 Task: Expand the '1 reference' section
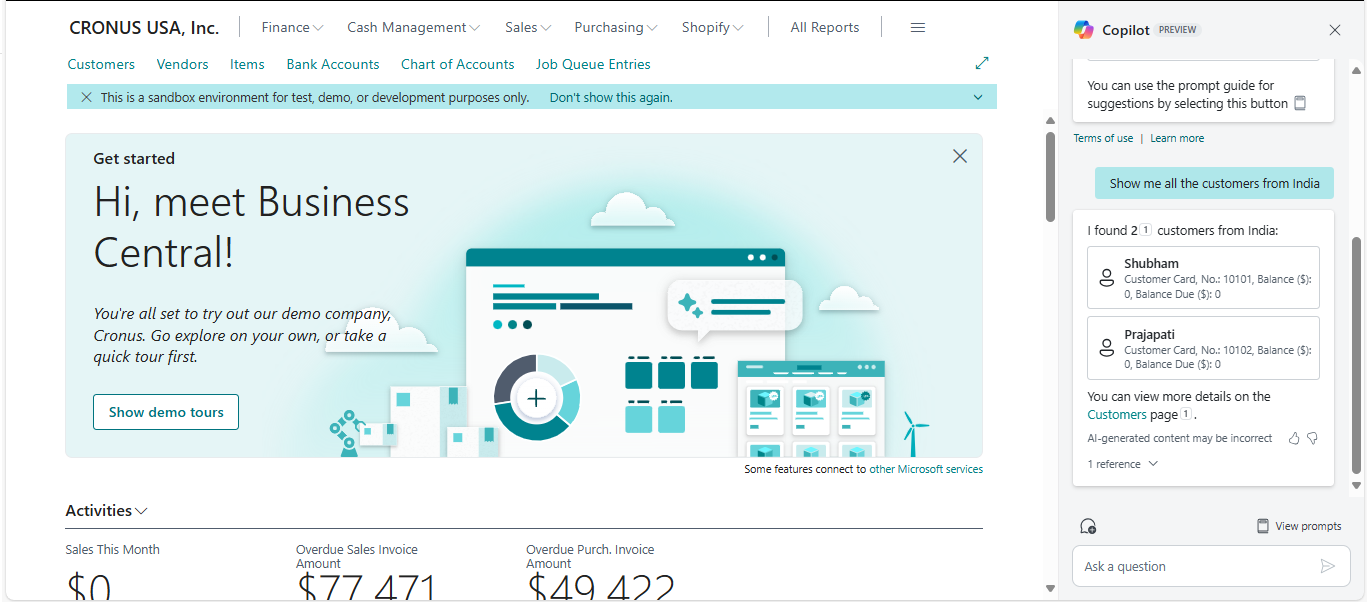[x=1122, y=464]
